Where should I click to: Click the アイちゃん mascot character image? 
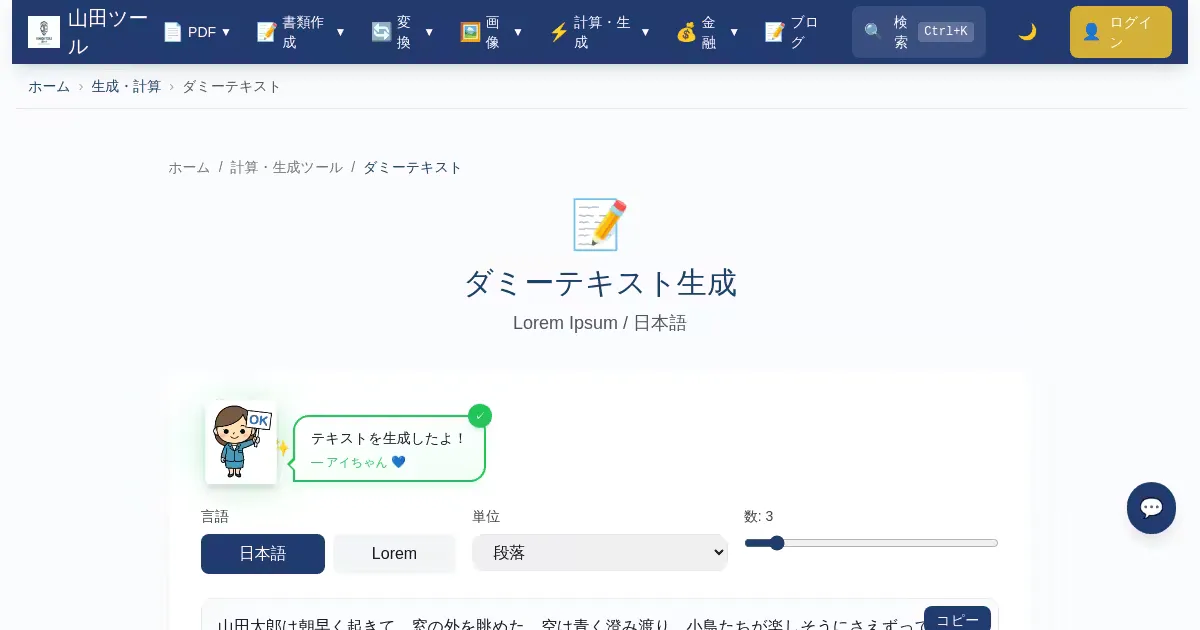241,442
